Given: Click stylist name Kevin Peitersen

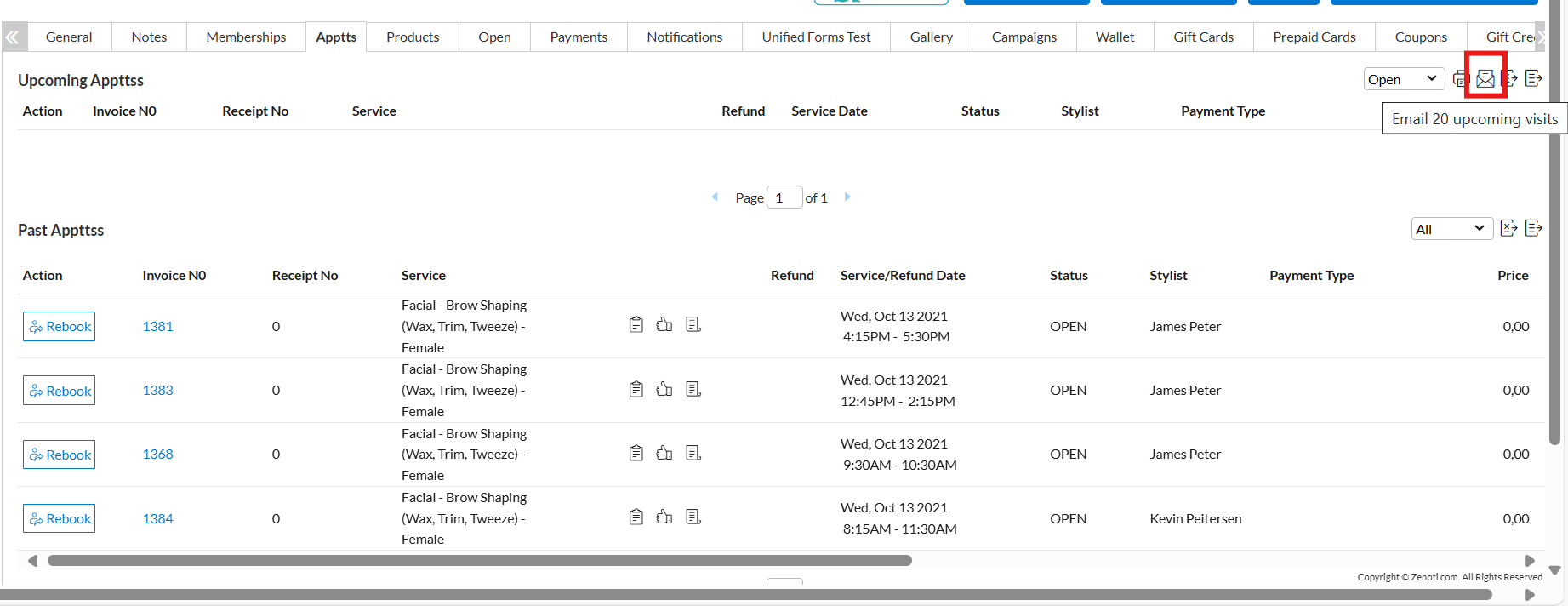Looking at the screenshot, I should click(x=1195, y=518).
